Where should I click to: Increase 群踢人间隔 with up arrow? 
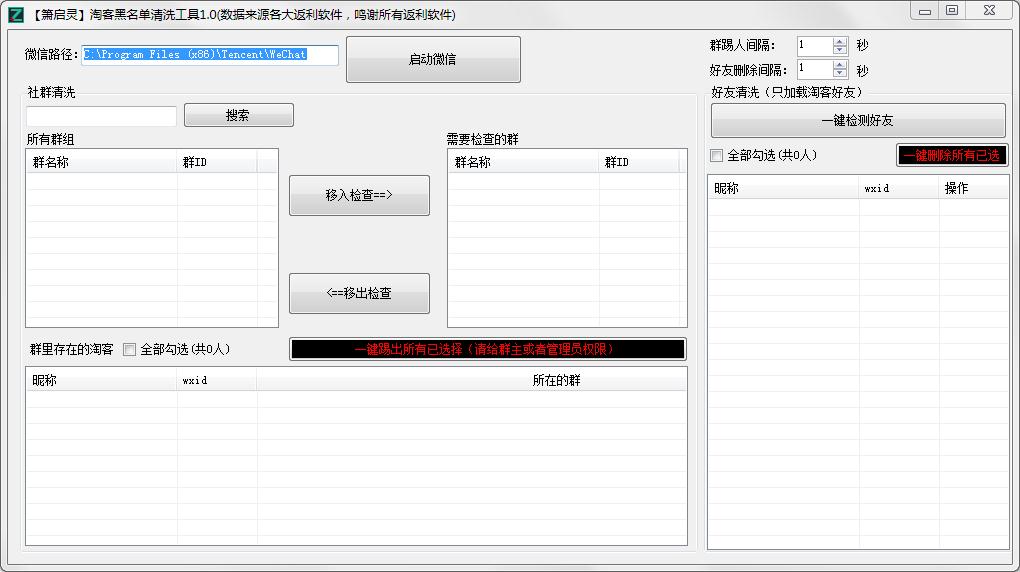click(839, 41)
